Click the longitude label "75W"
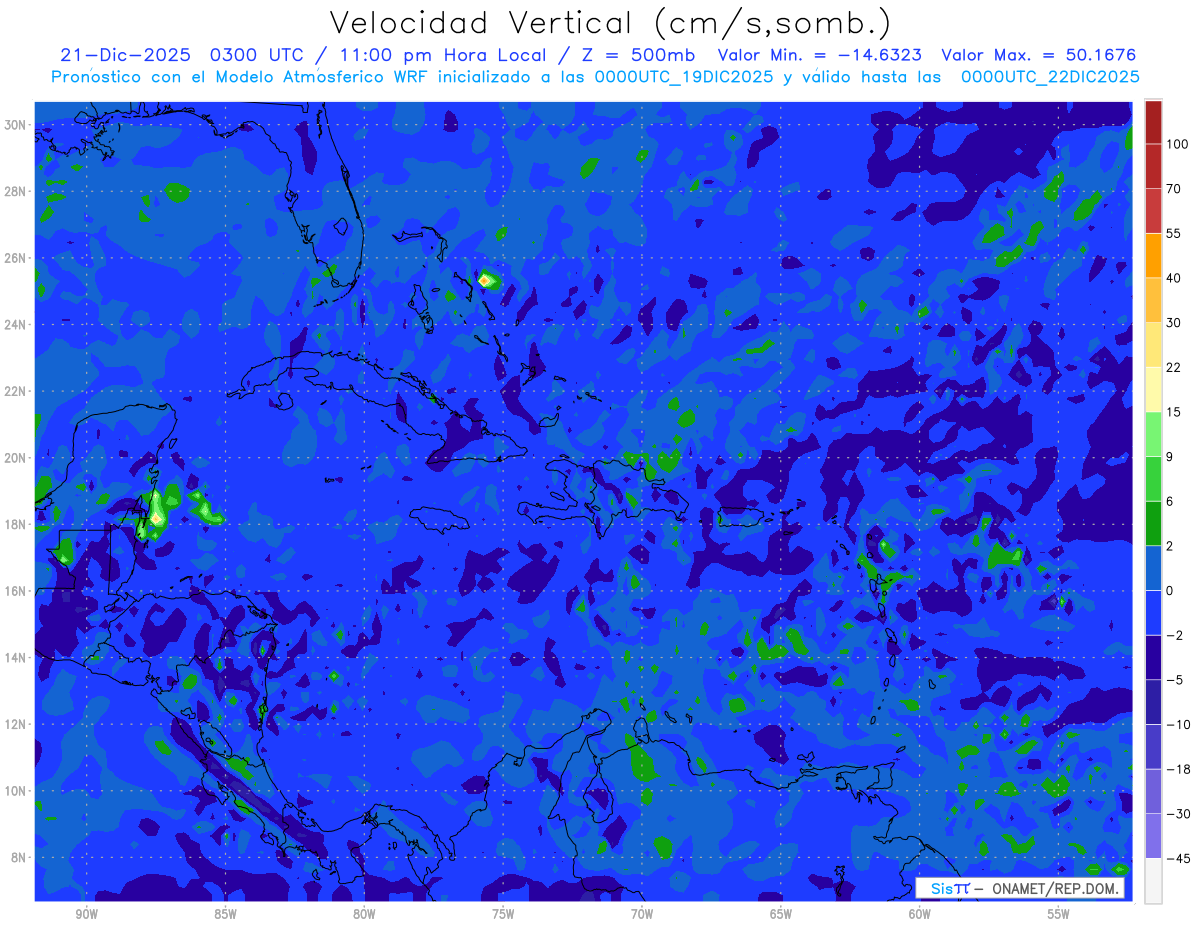This screenshot has width=1200, height=927. click(x=503, y=914)
